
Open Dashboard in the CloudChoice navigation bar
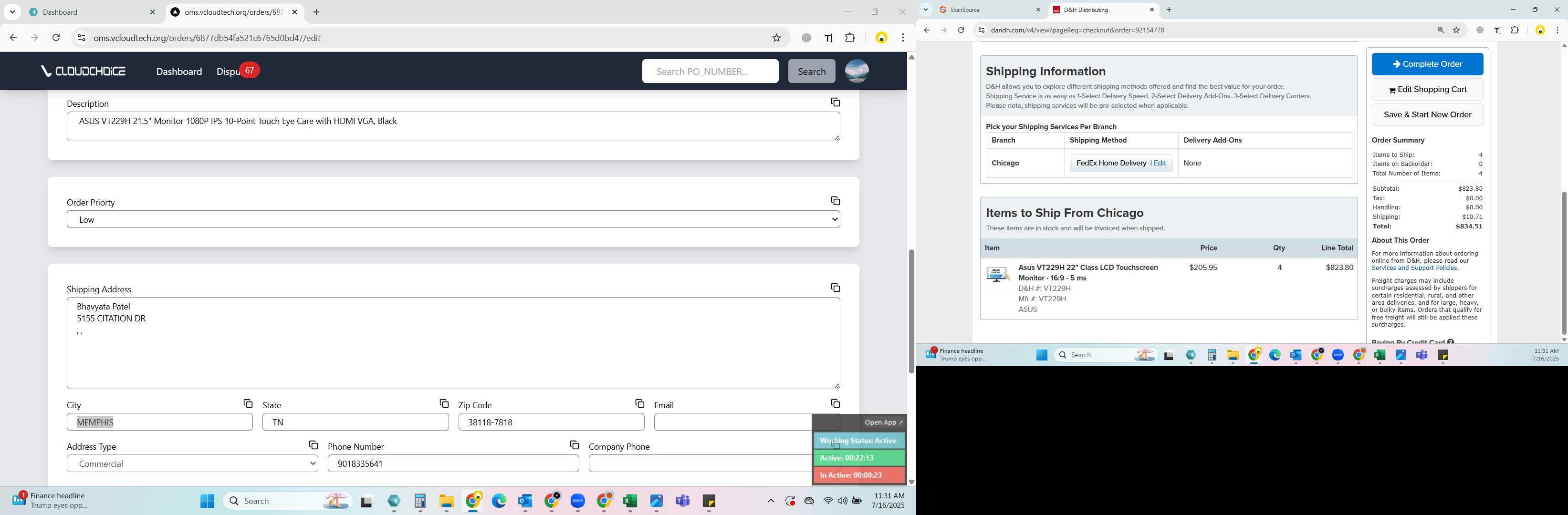point(179,71)
